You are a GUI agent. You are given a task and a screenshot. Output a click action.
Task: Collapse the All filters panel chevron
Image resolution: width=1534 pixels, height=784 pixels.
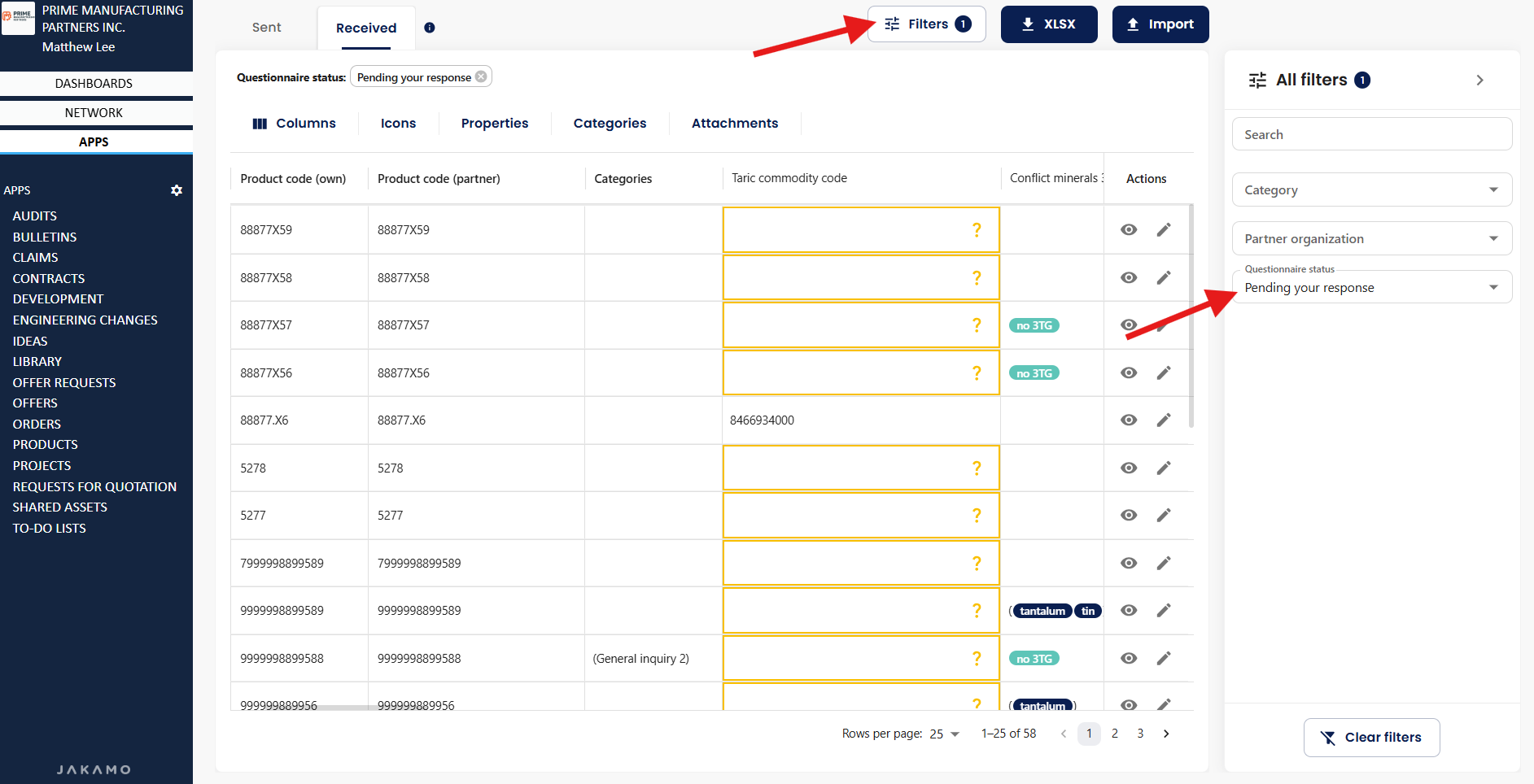[1479, 80]
